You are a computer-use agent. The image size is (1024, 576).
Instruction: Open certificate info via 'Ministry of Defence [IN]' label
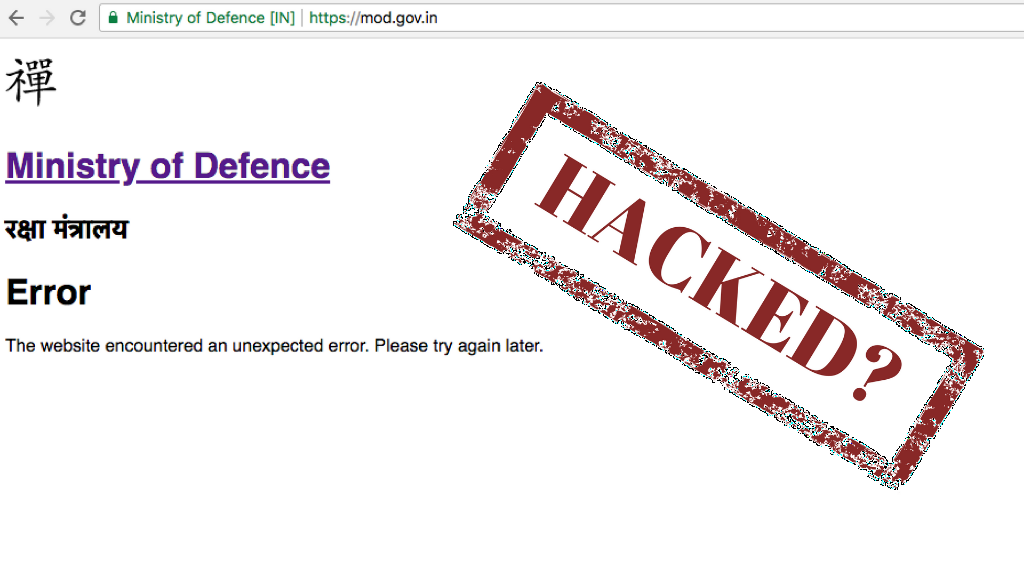point(210,18)
